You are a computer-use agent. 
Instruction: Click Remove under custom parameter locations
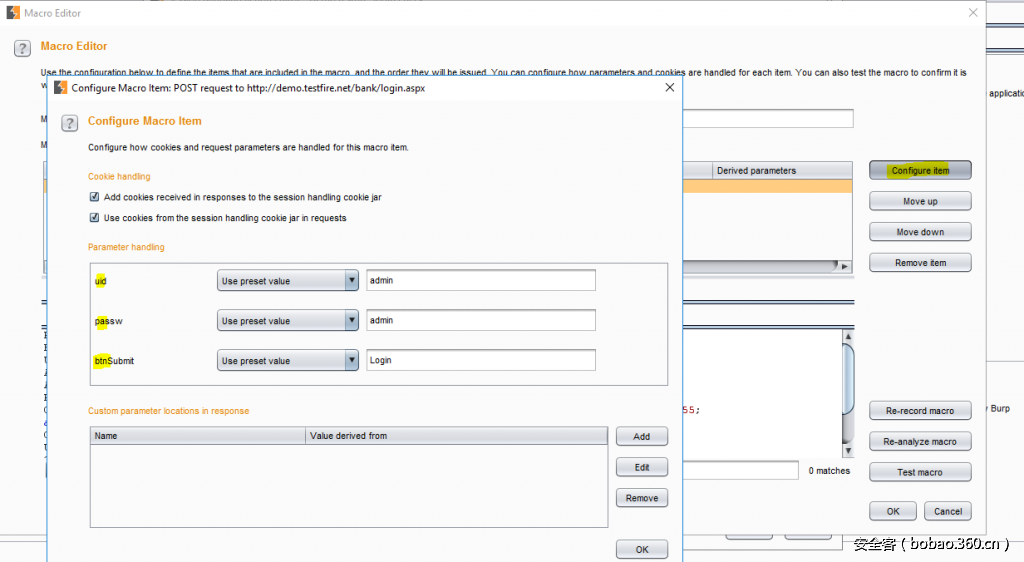pos(641,498)
